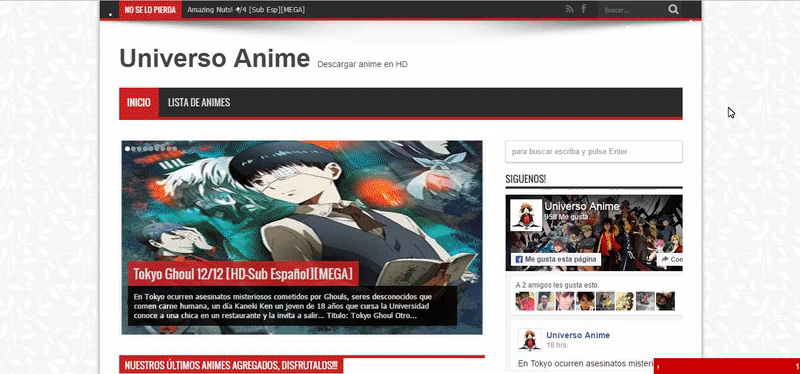Open the LISTA DE ANIMES menu item
Screen dimensions: 800x374
199,103
